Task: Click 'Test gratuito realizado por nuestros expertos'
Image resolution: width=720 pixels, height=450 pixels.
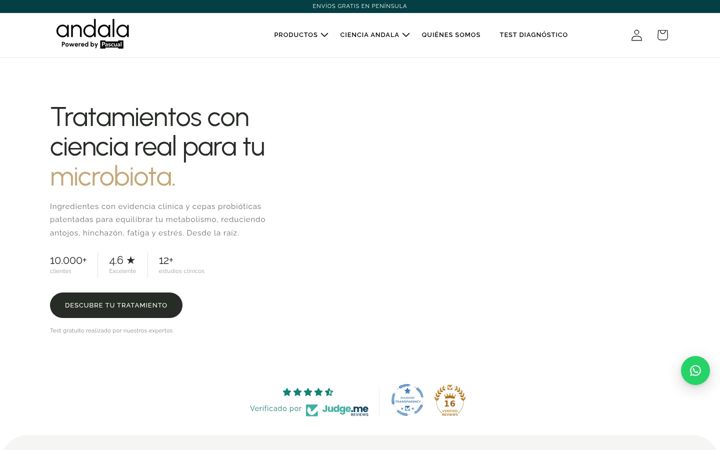Action: point(112,331)
